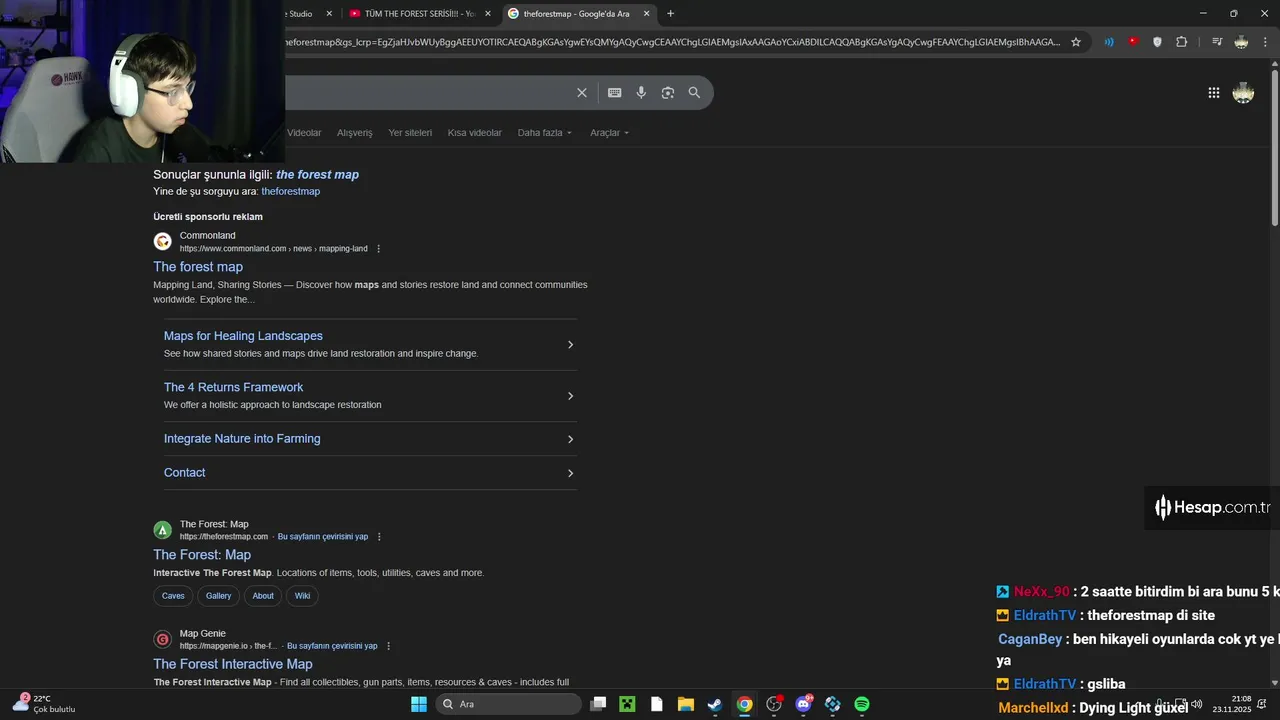1280x720 pixels.
Task: Open the Wiki sitelink chip
Action: click(x=302, y=596)
